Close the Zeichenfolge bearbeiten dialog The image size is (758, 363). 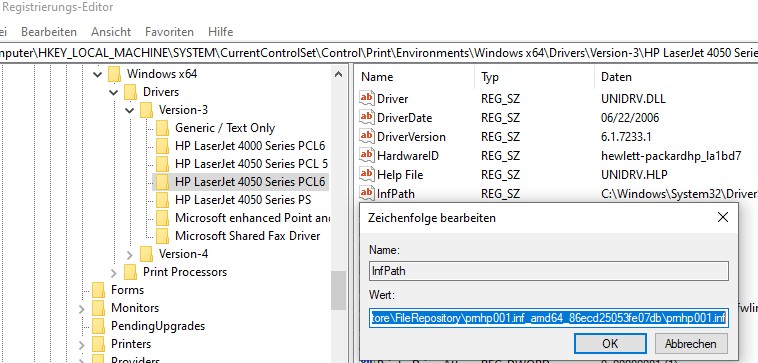pos(722,218)
